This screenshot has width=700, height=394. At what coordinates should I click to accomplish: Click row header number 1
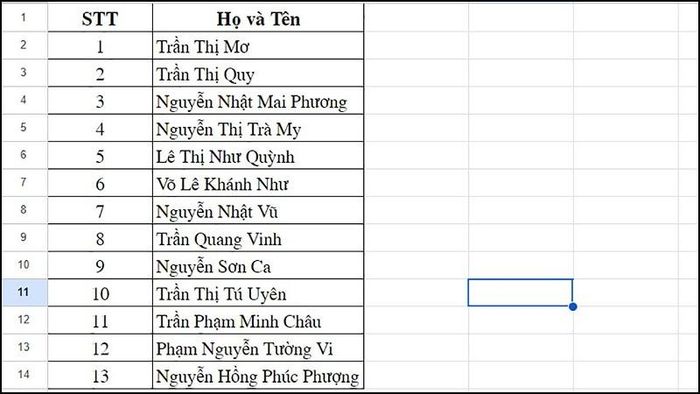pyautogui.click(x=24, y=18)
